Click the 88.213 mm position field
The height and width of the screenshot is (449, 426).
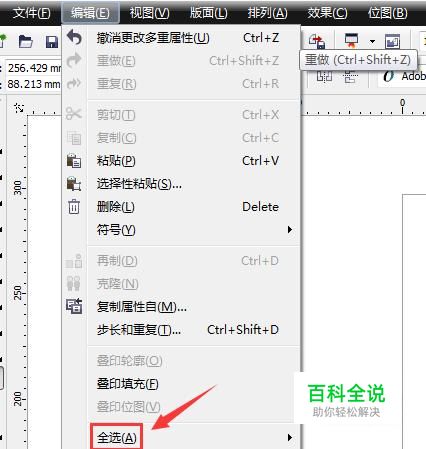pyautogui.click(x=34, y=84)
